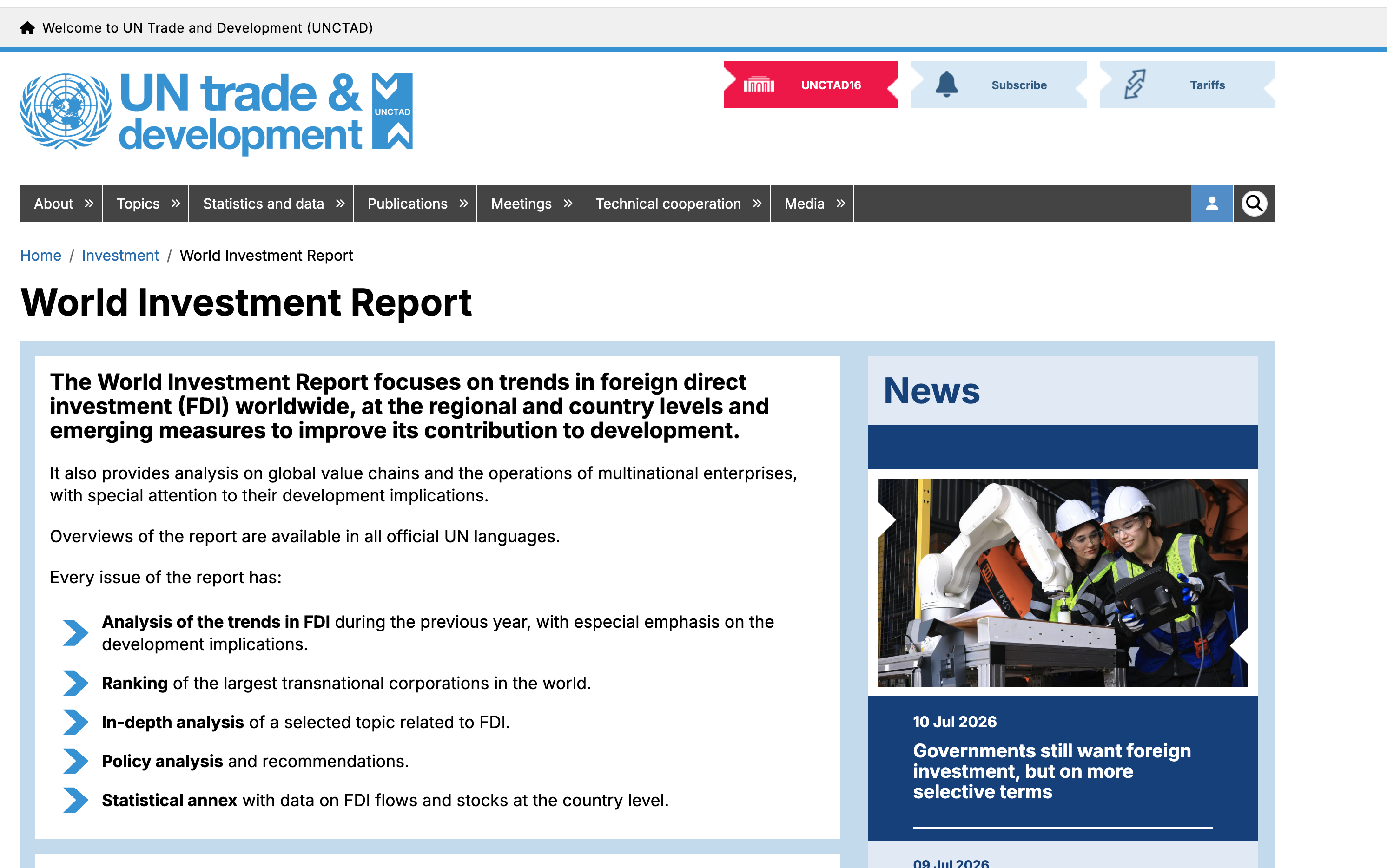Click the 'Ranking' bullet text

click(x=135, y=683)
